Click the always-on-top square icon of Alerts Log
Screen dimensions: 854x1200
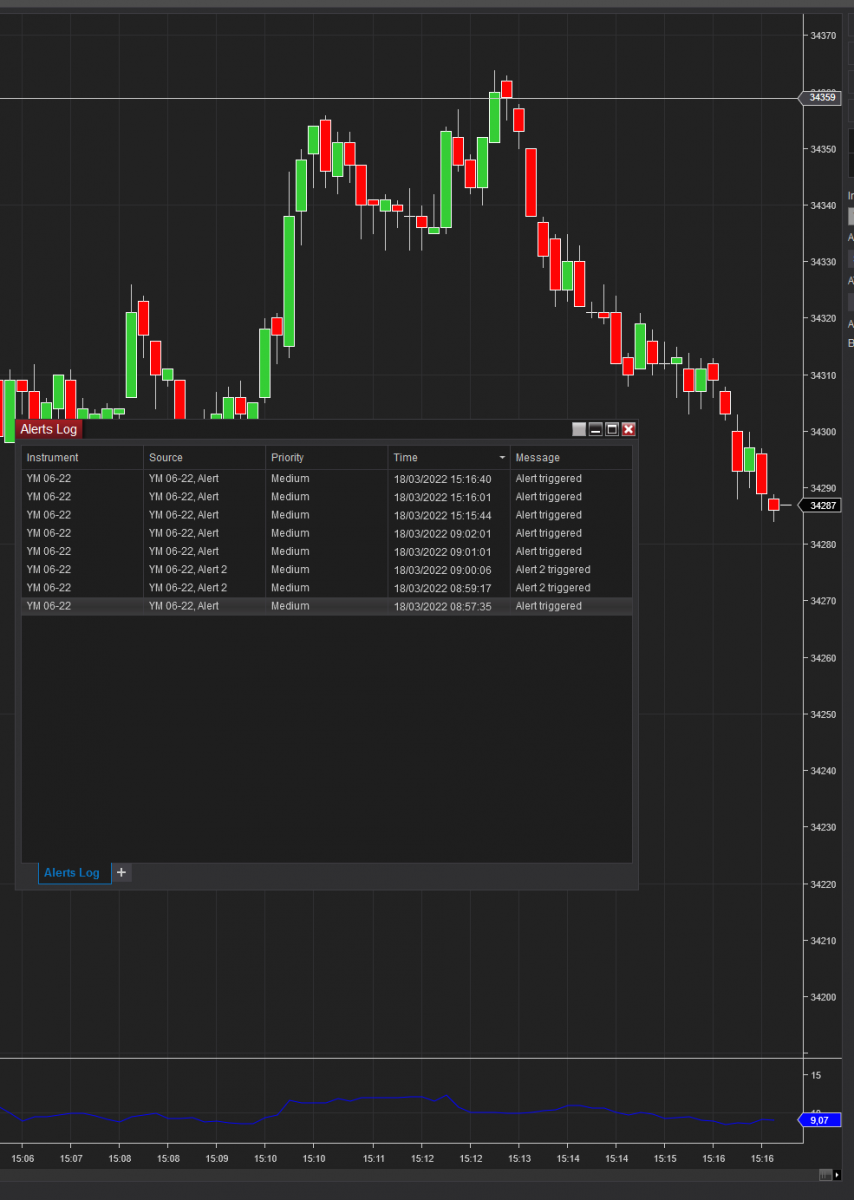(x=578, y=429)
